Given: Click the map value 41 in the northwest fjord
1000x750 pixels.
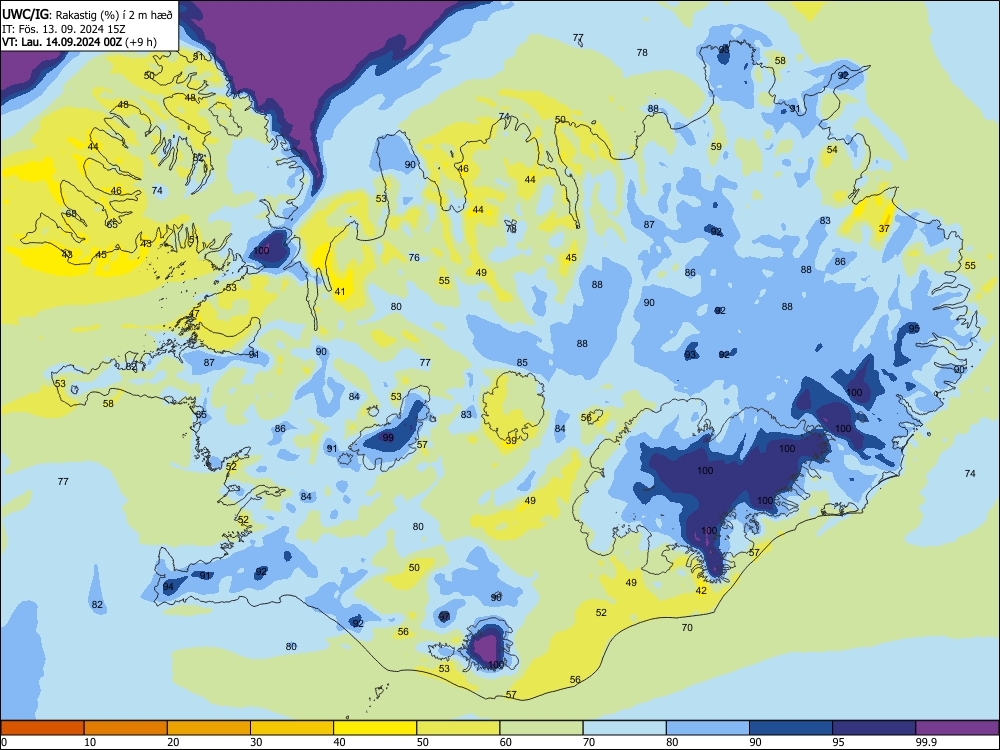Looking at the screenshot, I should click(340, 291).
